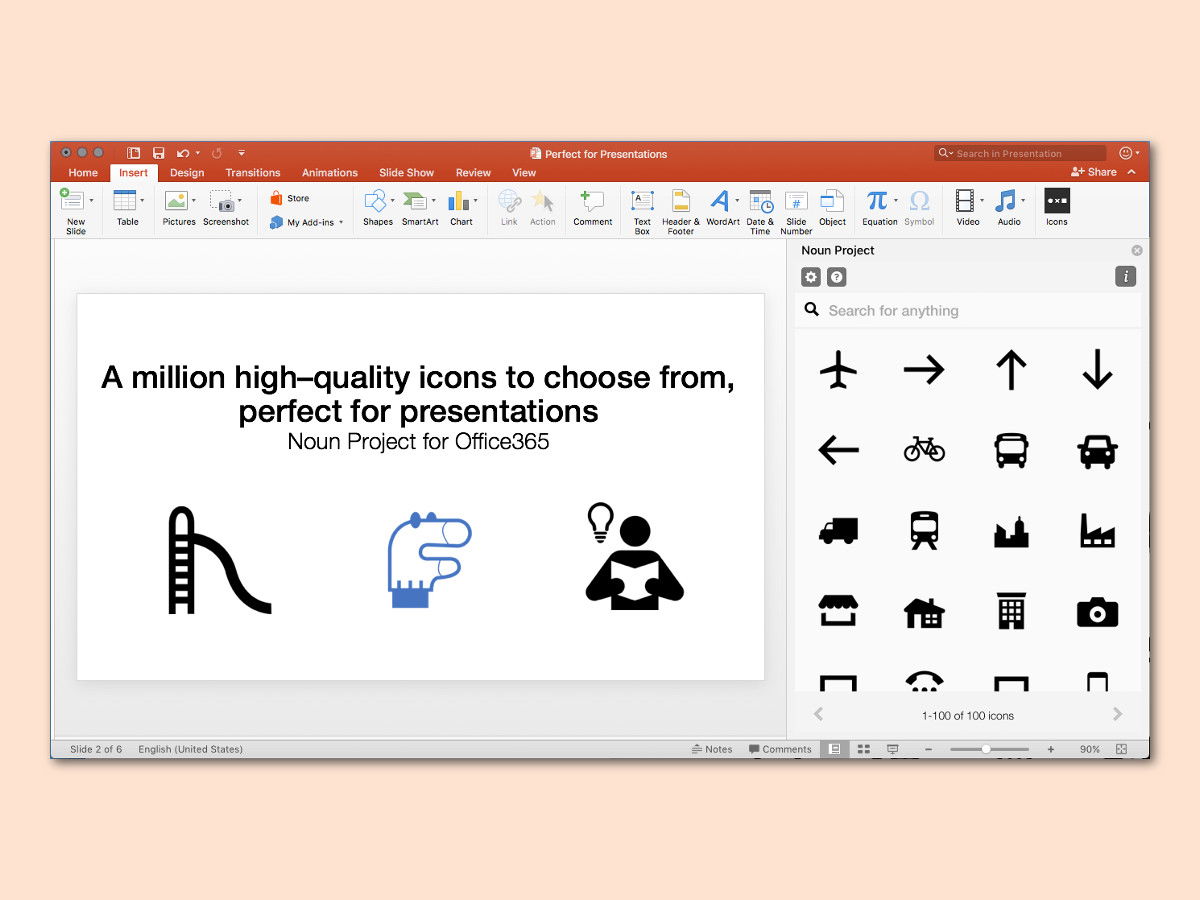The width and height of the screenshot is (1200, 900).
Task: Select the down arrow icon in Noun Project
Action: point(1097,371)
